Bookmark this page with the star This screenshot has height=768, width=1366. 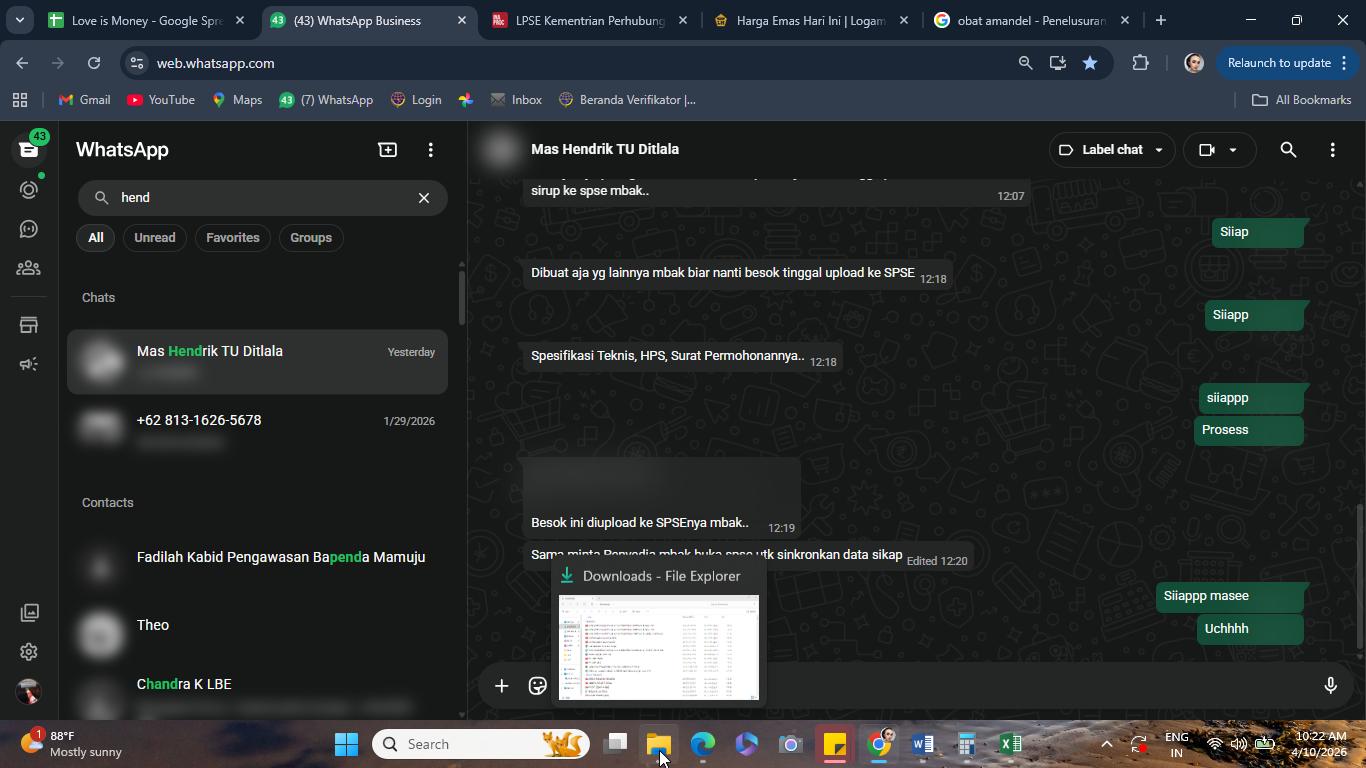[x=1090, y=63]
